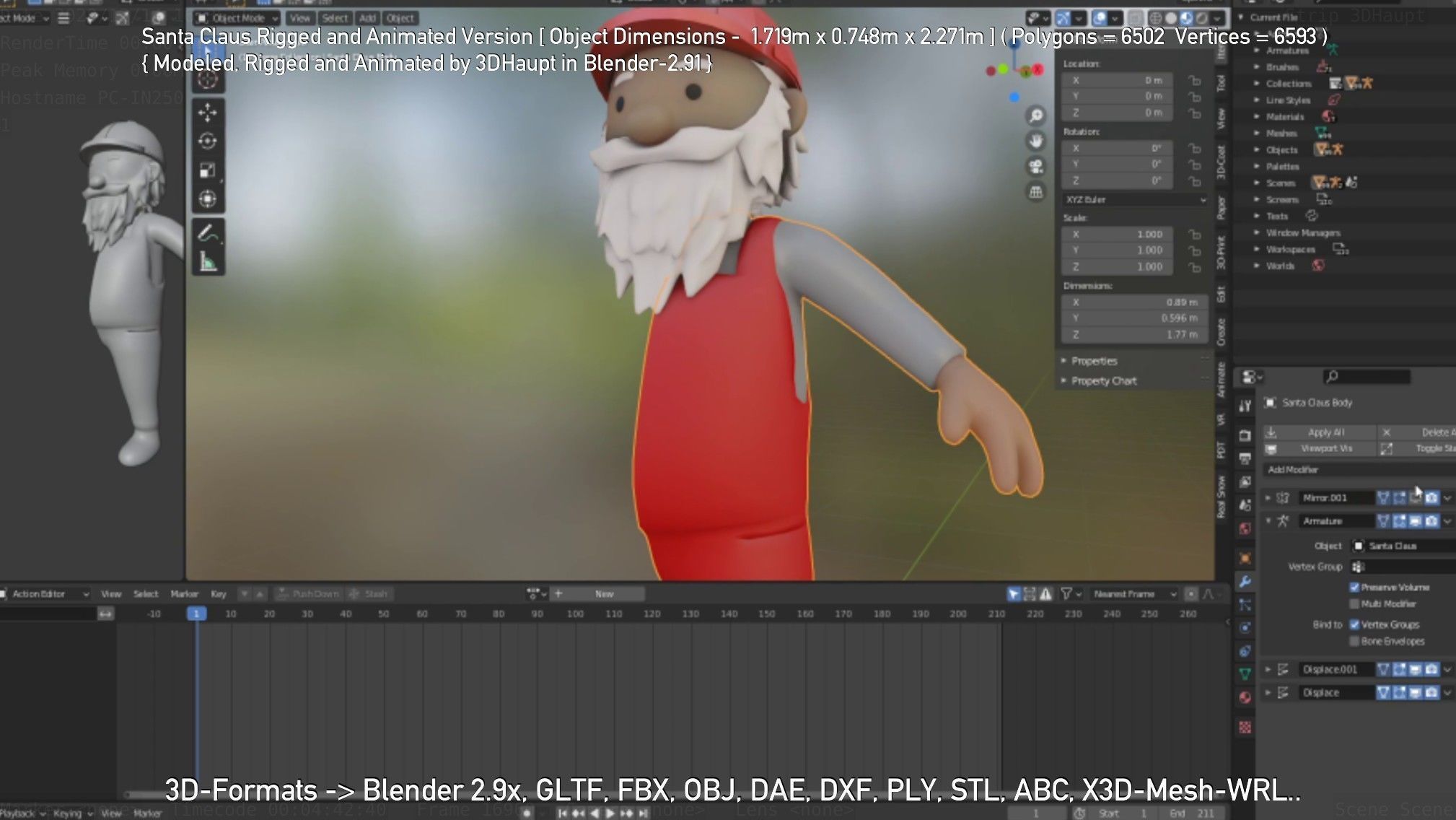Image resolution: width=1456 pixels, height=820 pixels.
Task: Open the Object Mode dropdown
Action: point(237,18)
